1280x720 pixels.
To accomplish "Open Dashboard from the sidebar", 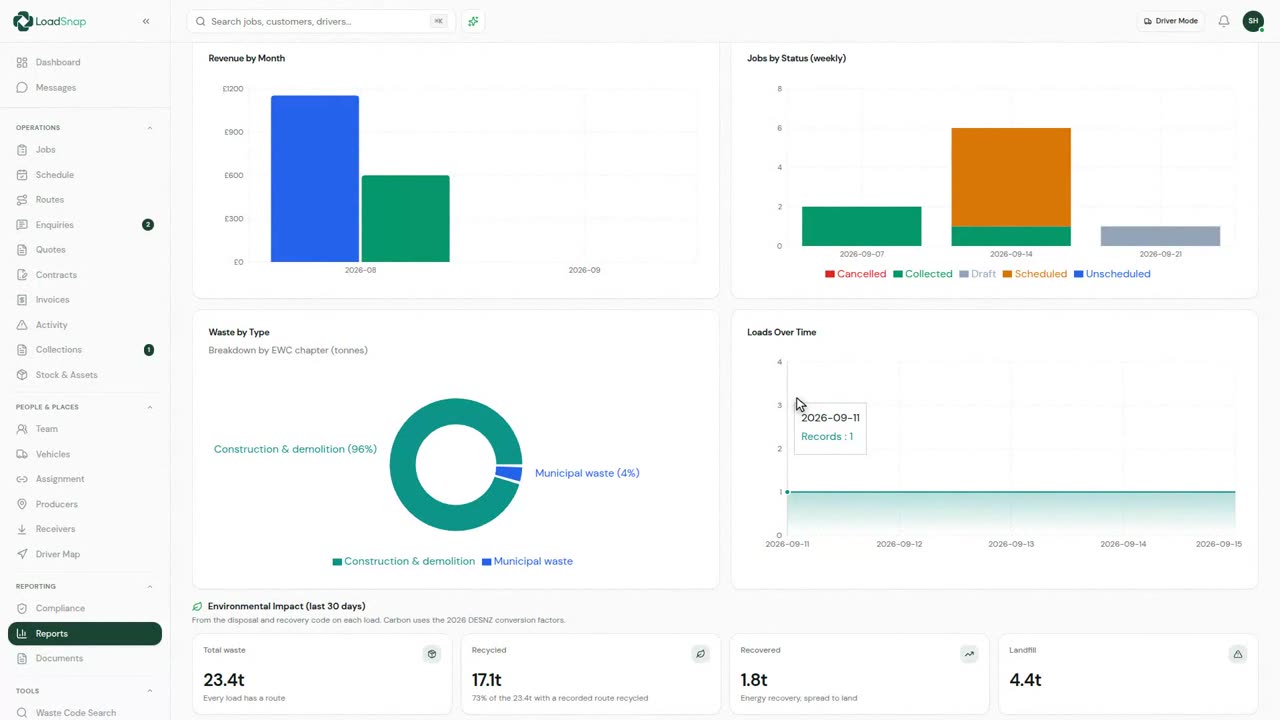I will 85,62.
